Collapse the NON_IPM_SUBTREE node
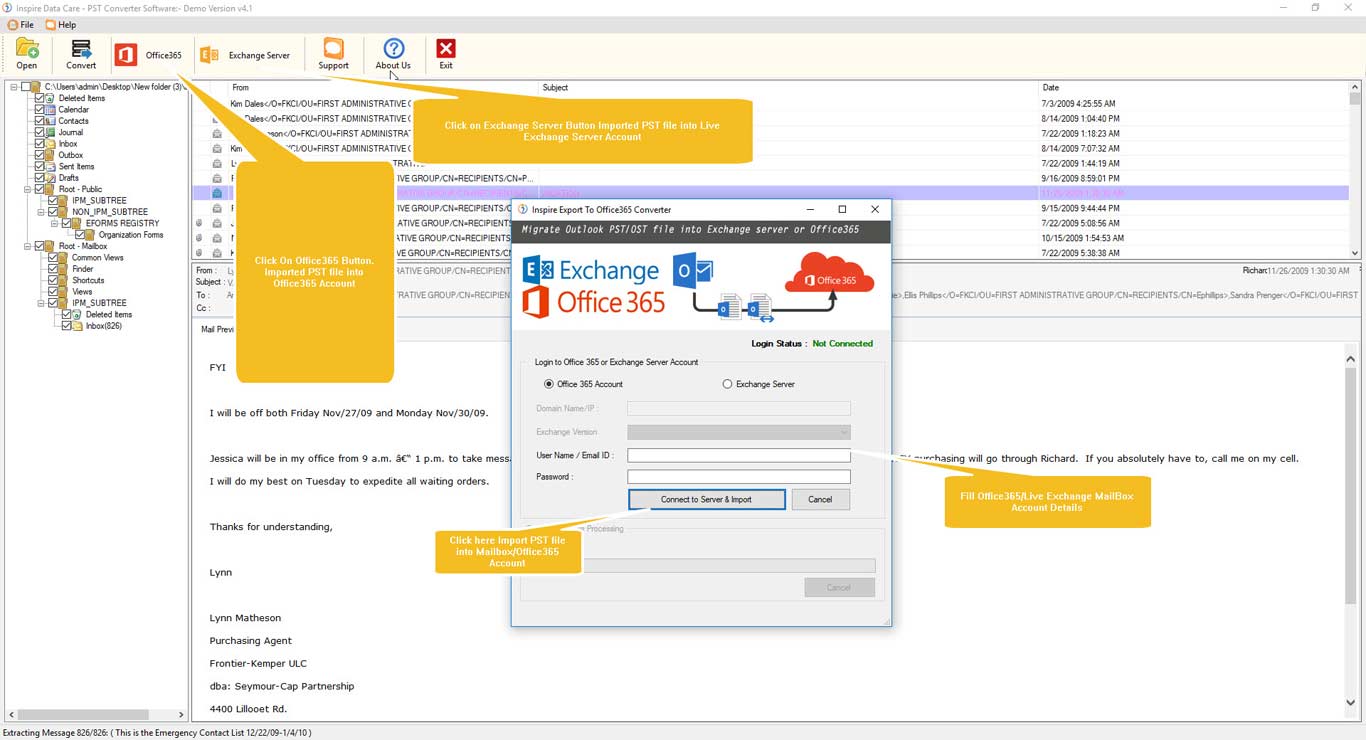The height and width of the screenshot is (740, 1366). pos(41,212)
